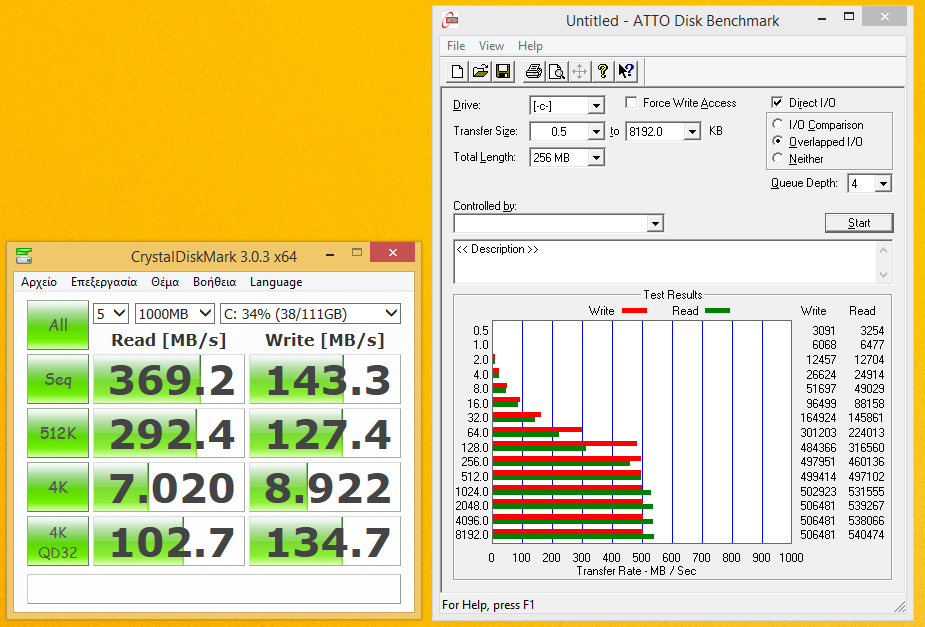Open the Queue Depth dropdown
Viewport: 925px width, 627px height.
883,184
